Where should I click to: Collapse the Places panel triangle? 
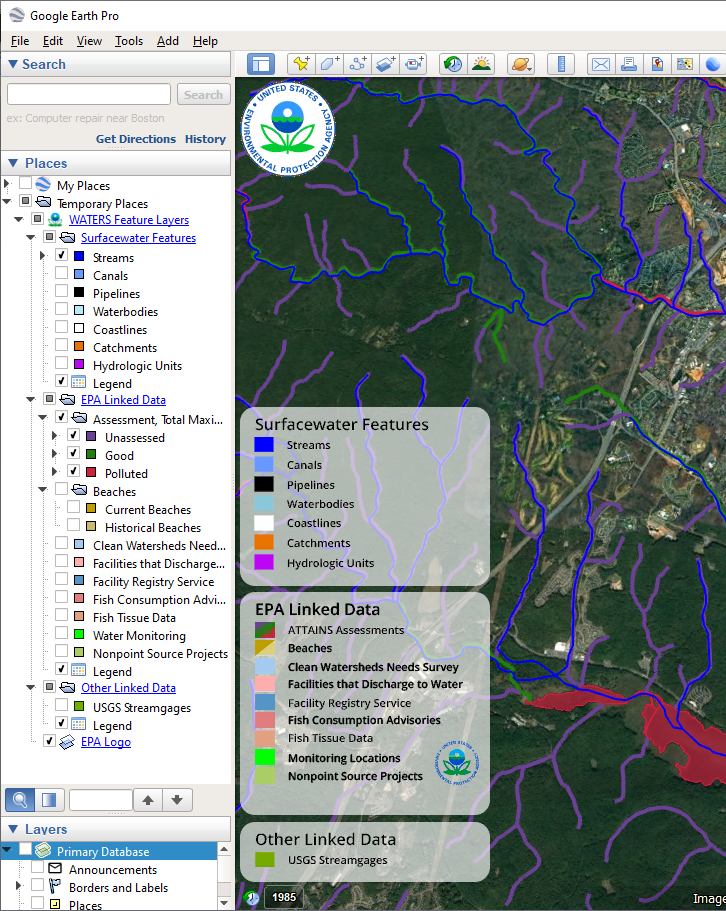pyautogui.click(x=13, y=163)
